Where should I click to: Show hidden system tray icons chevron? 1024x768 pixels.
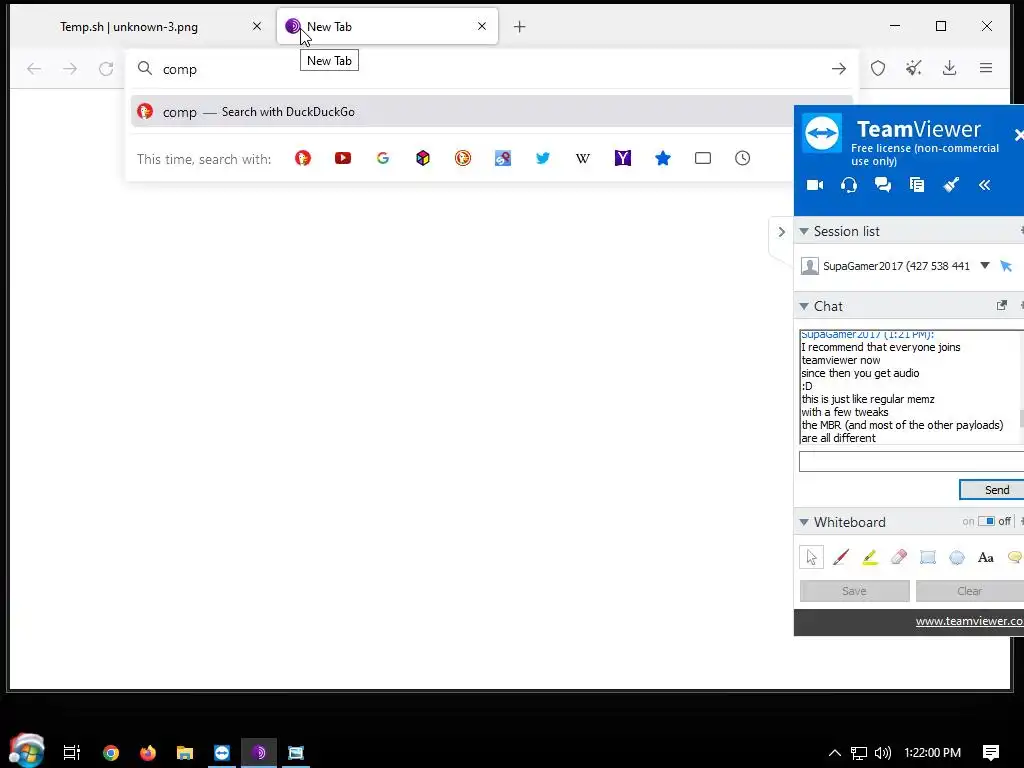pyautogui.click(x=835, y=752)
